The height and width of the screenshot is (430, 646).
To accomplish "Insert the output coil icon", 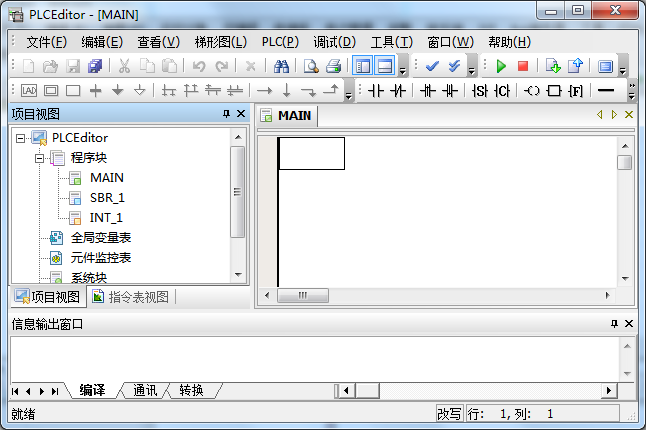I will coord(531,91).
